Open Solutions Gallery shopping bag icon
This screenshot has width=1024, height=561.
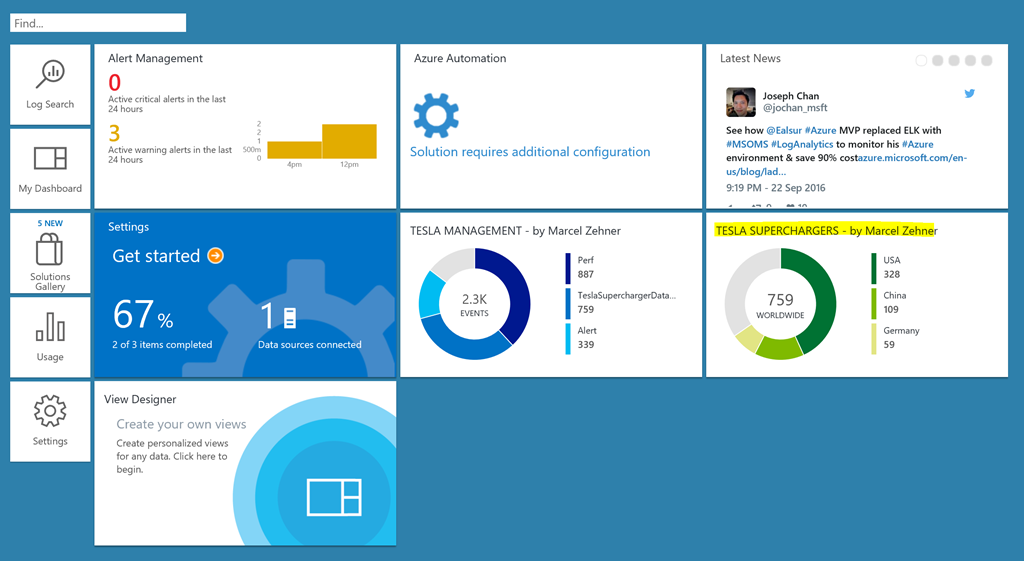(50, 250)
